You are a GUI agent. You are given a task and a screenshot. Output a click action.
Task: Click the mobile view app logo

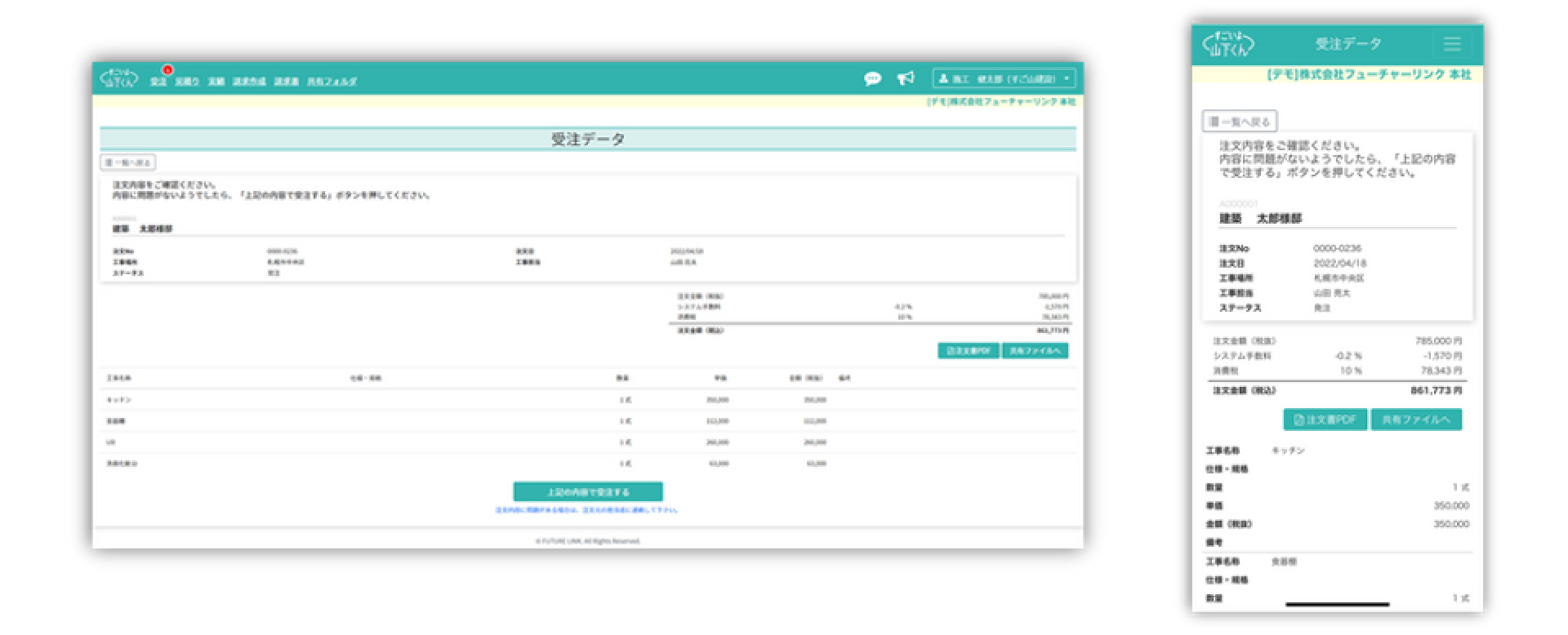1229,43
